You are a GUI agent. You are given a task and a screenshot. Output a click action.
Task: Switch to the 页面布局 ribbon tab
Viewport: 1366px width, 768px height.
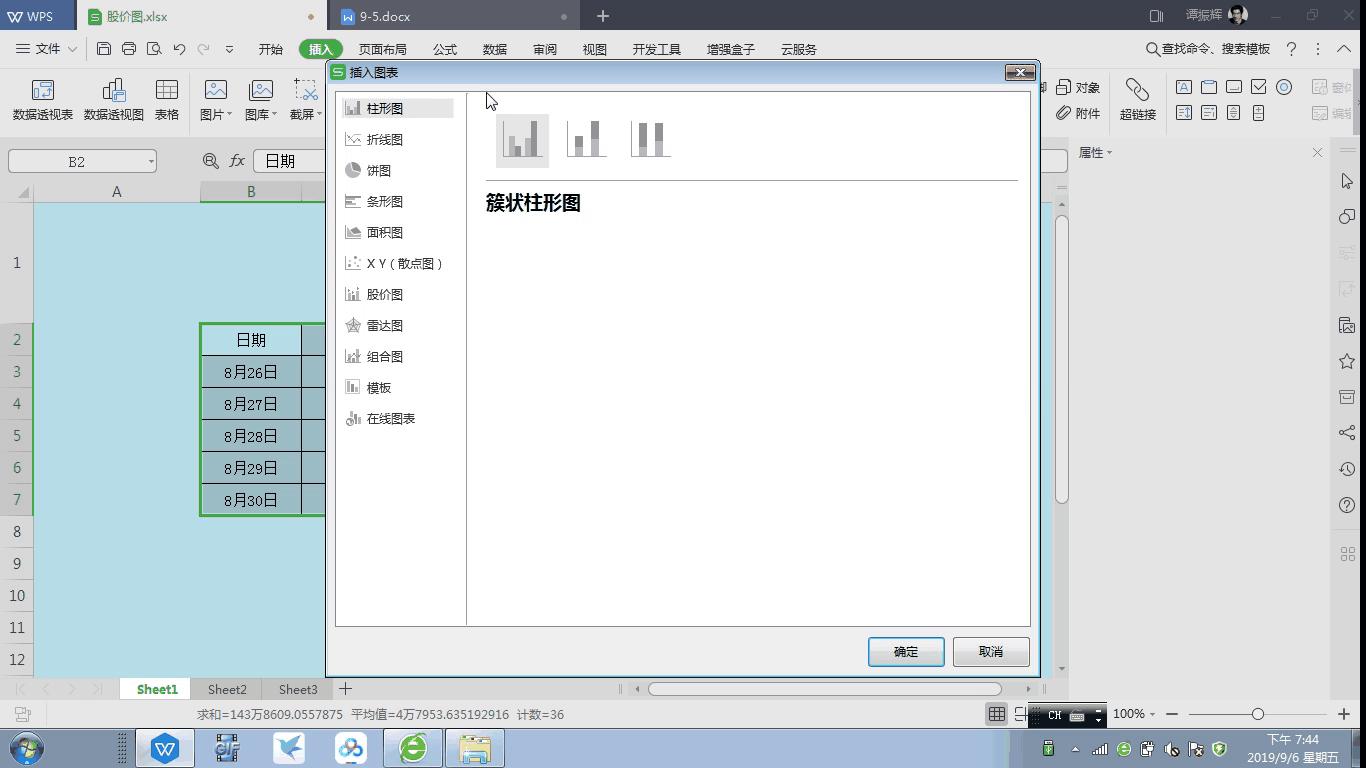click(382, 49)
